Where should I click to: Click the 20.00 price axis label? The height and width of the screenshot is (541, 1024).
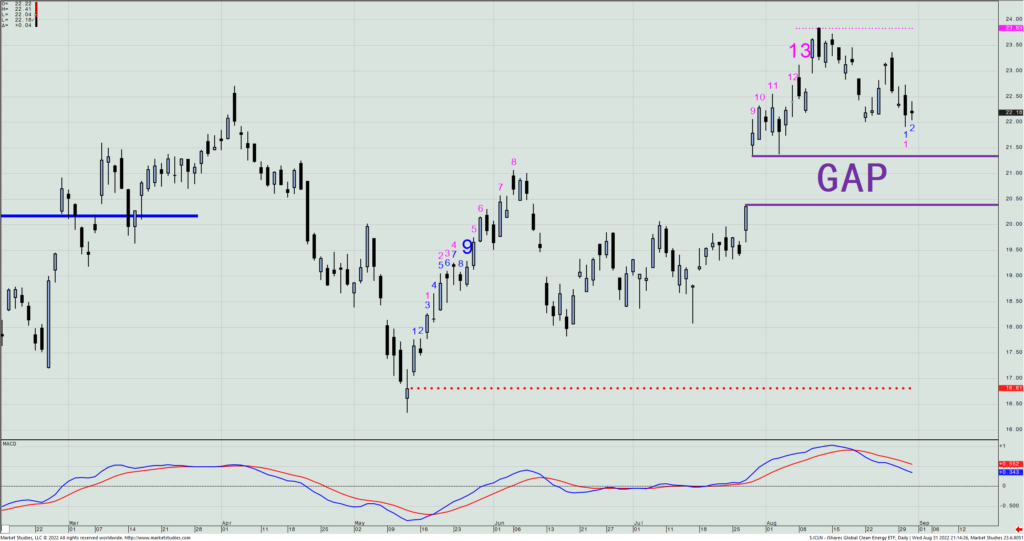tap(1014, 224)
